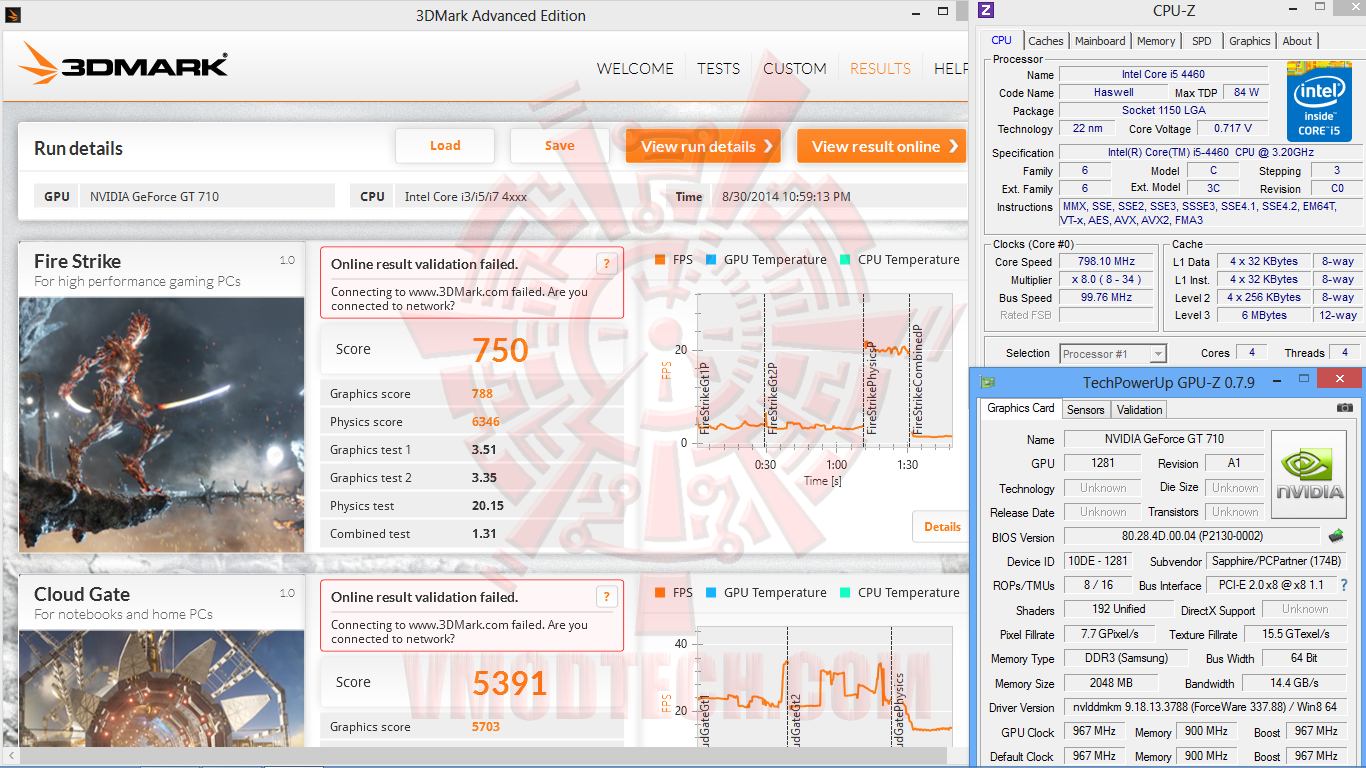
Task: Click the FireStrikePhysicsP marker in the Fire Strike chart
Action: pyautogui.click(x=872, y=388)
